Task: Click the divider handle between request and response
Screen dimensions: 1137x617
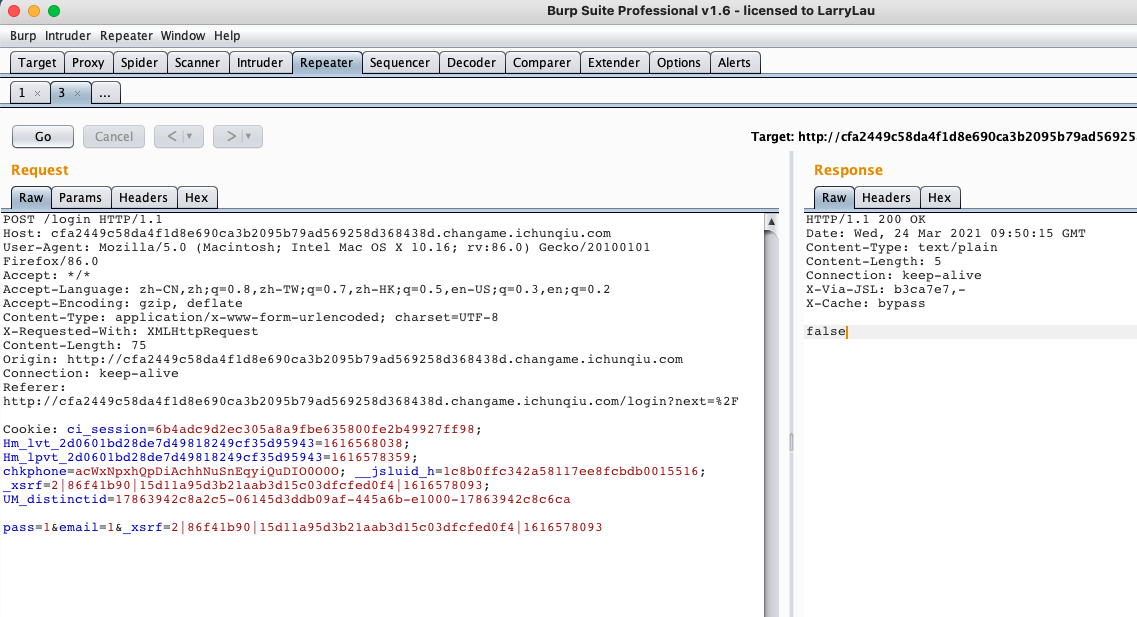Action: click(x=791, y=442)
